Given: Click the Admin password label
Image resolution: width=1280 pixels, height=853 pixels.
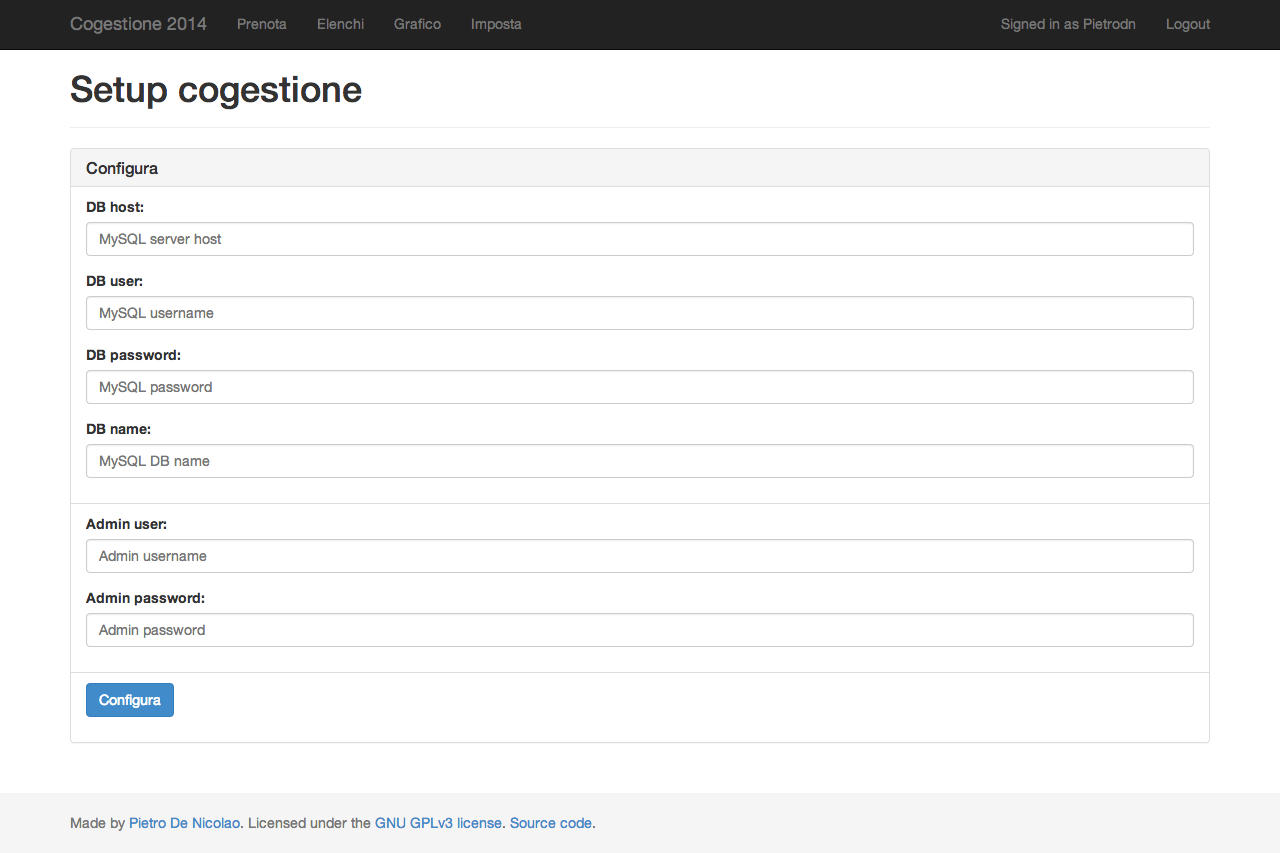Looking at the screenshot, I should [x=145, y=598].
